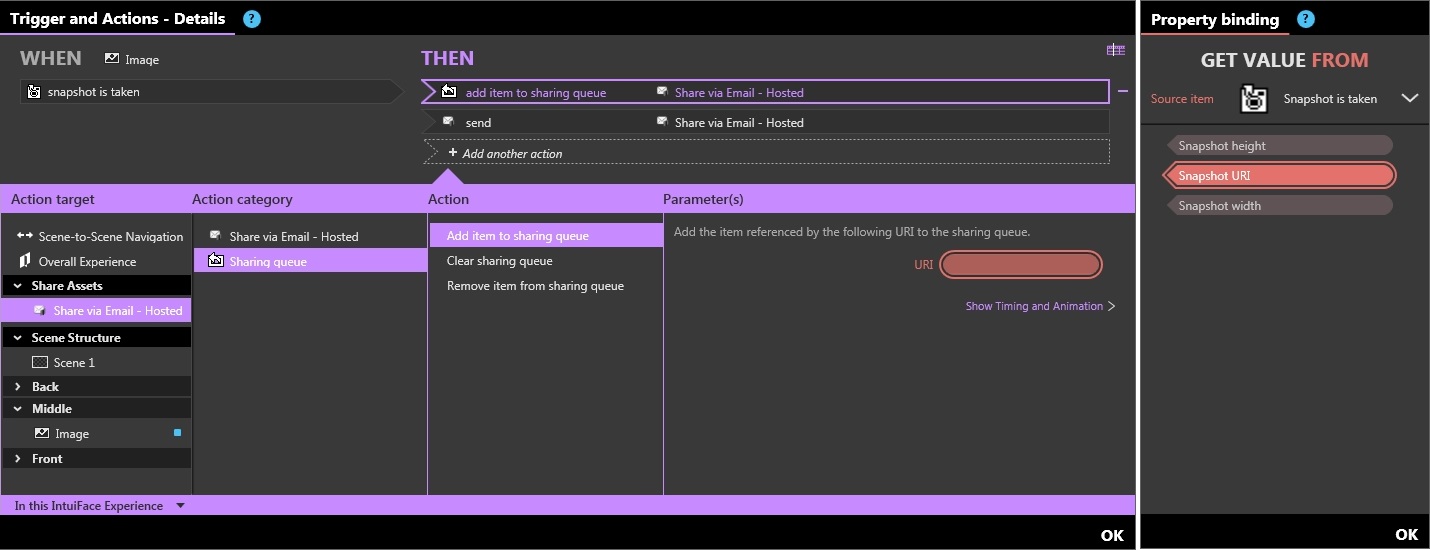Show Timing and Animation options

pos(1040,306)
